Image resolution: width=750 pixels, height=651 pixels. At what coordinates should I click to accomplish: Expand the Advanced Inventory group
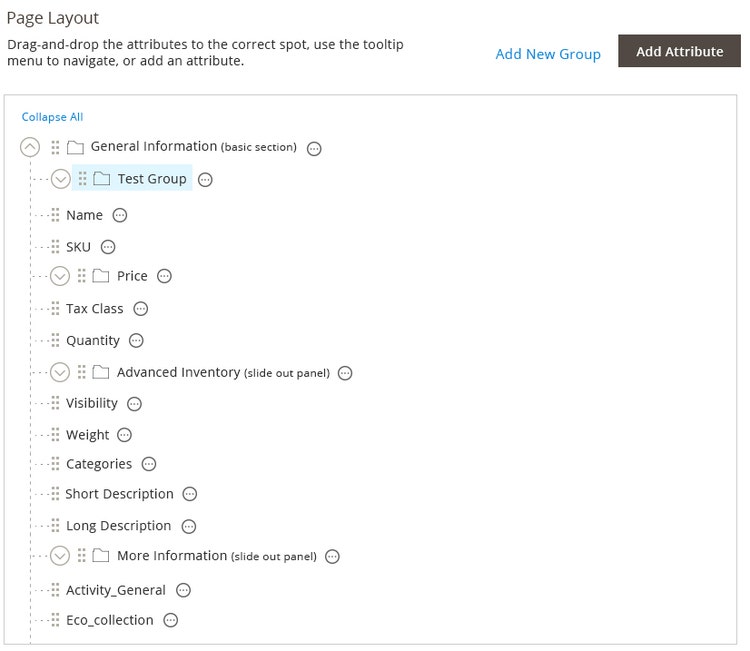[60, 373]
